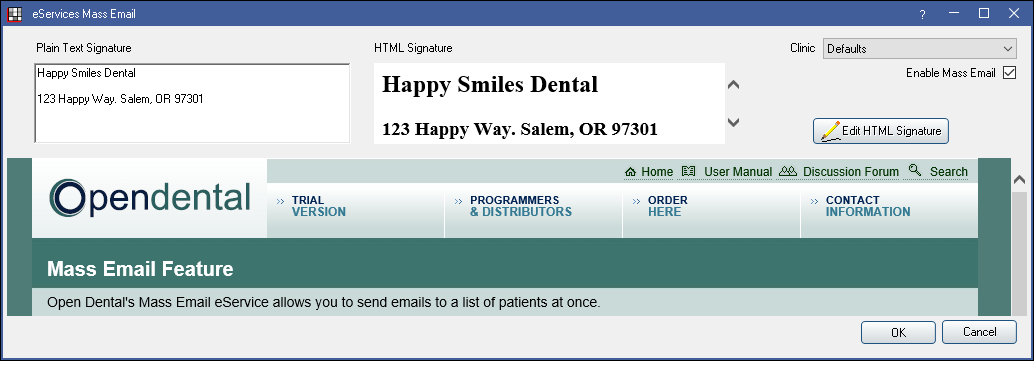The image size is (1036, 368).
Task: Click the Cancel button
Action: point(979,332)
